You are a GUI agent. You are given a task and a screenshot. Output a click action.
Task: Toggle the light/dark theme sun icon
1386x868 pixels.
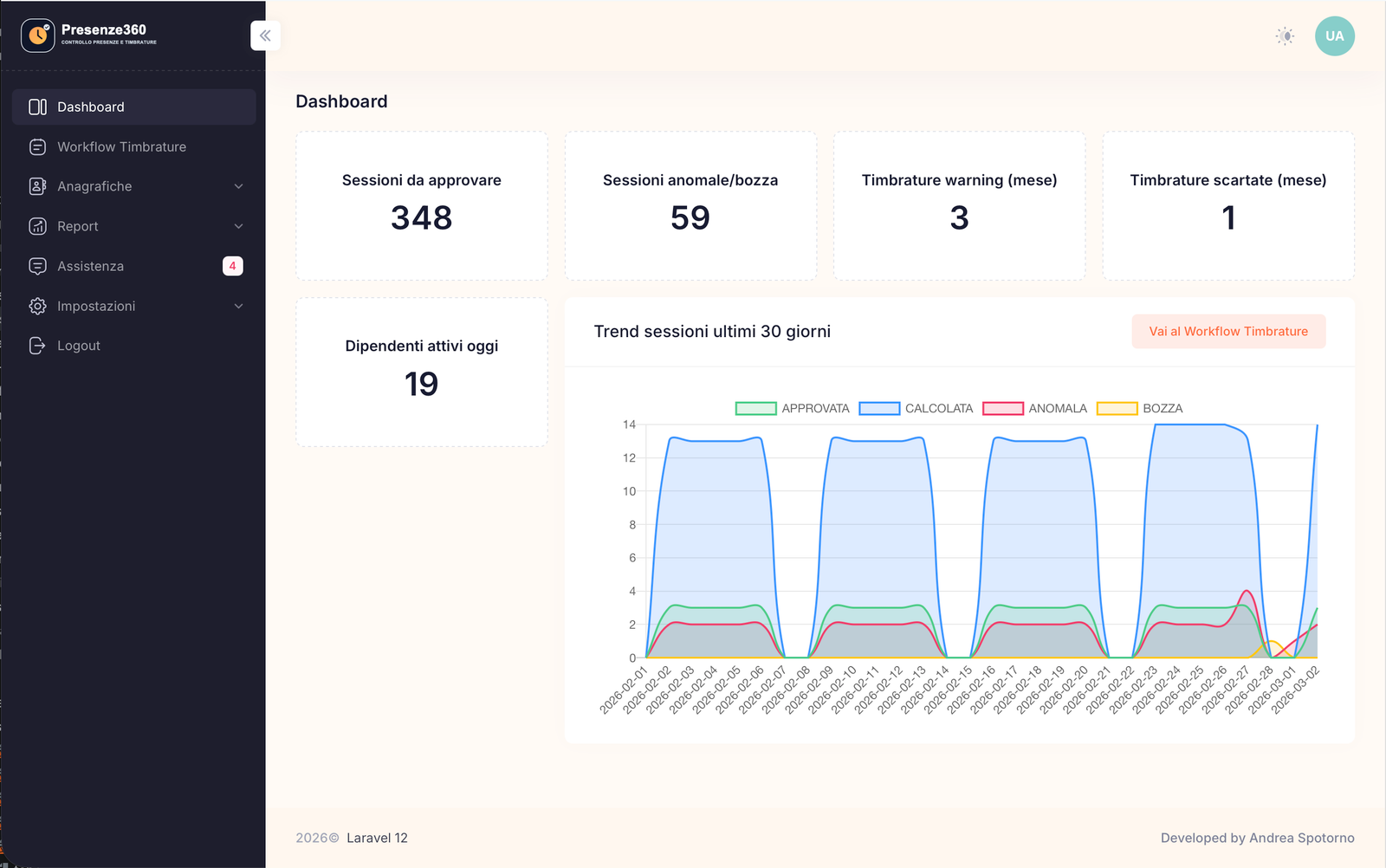click(x=1285, y=36)
